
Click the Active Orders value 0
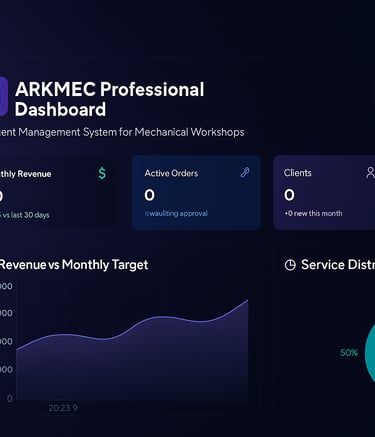pyautogui.click(x=149, y=195)
